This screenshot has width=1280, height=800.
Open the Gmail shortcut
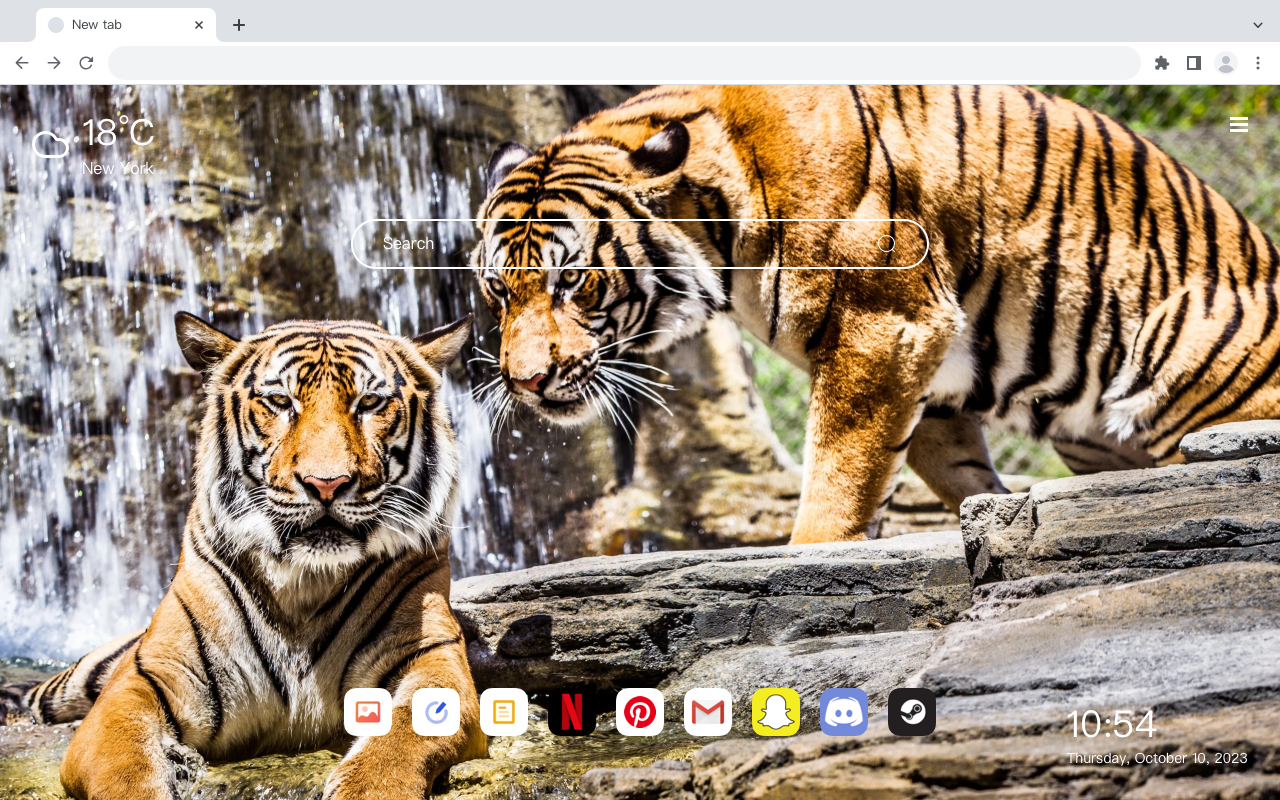coord(708,712)
